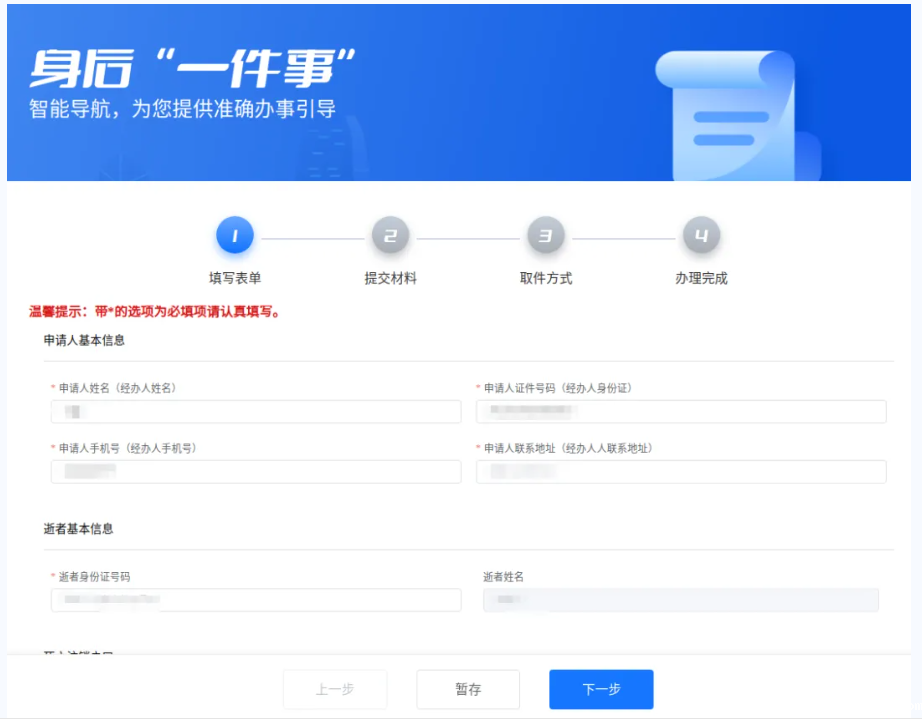Click into the 申请人手机号 field
922x722 pixels.
pyautogui.click(x=256, y=472)
